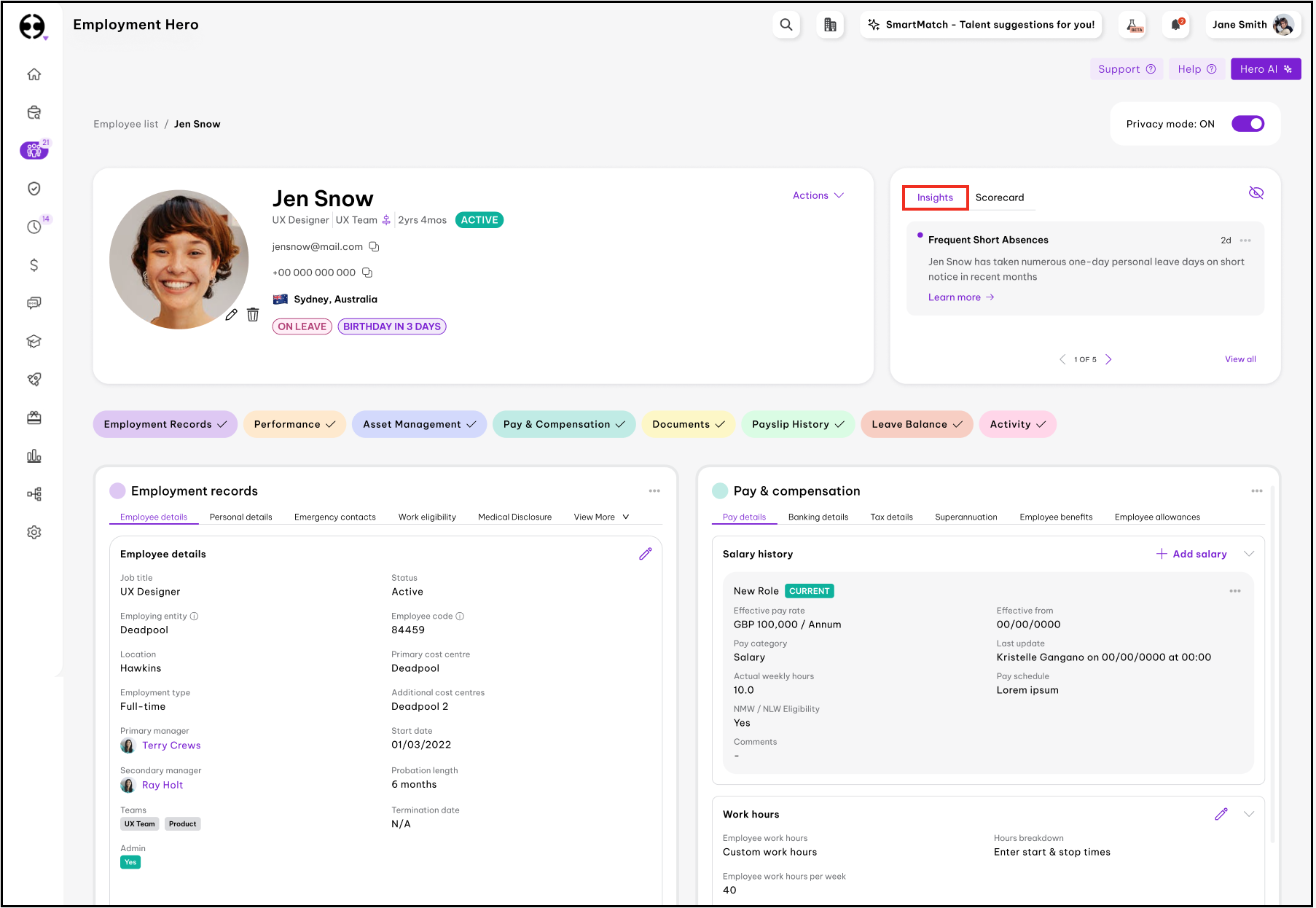
Task: Open the Terry Crews manager link
Action: click(171, 745)
